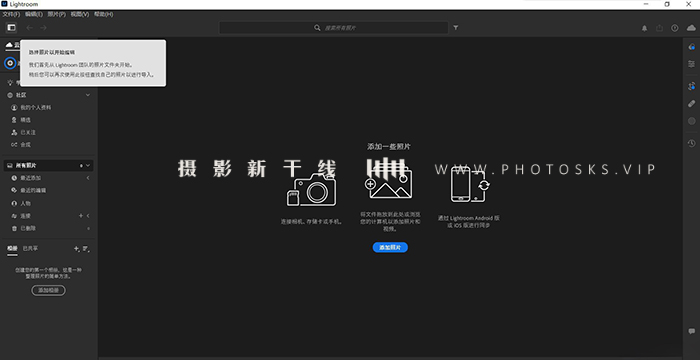Expand the 最近添加 recently added arrow
This screenshot has width=700, height=360.
coord(88,178)
